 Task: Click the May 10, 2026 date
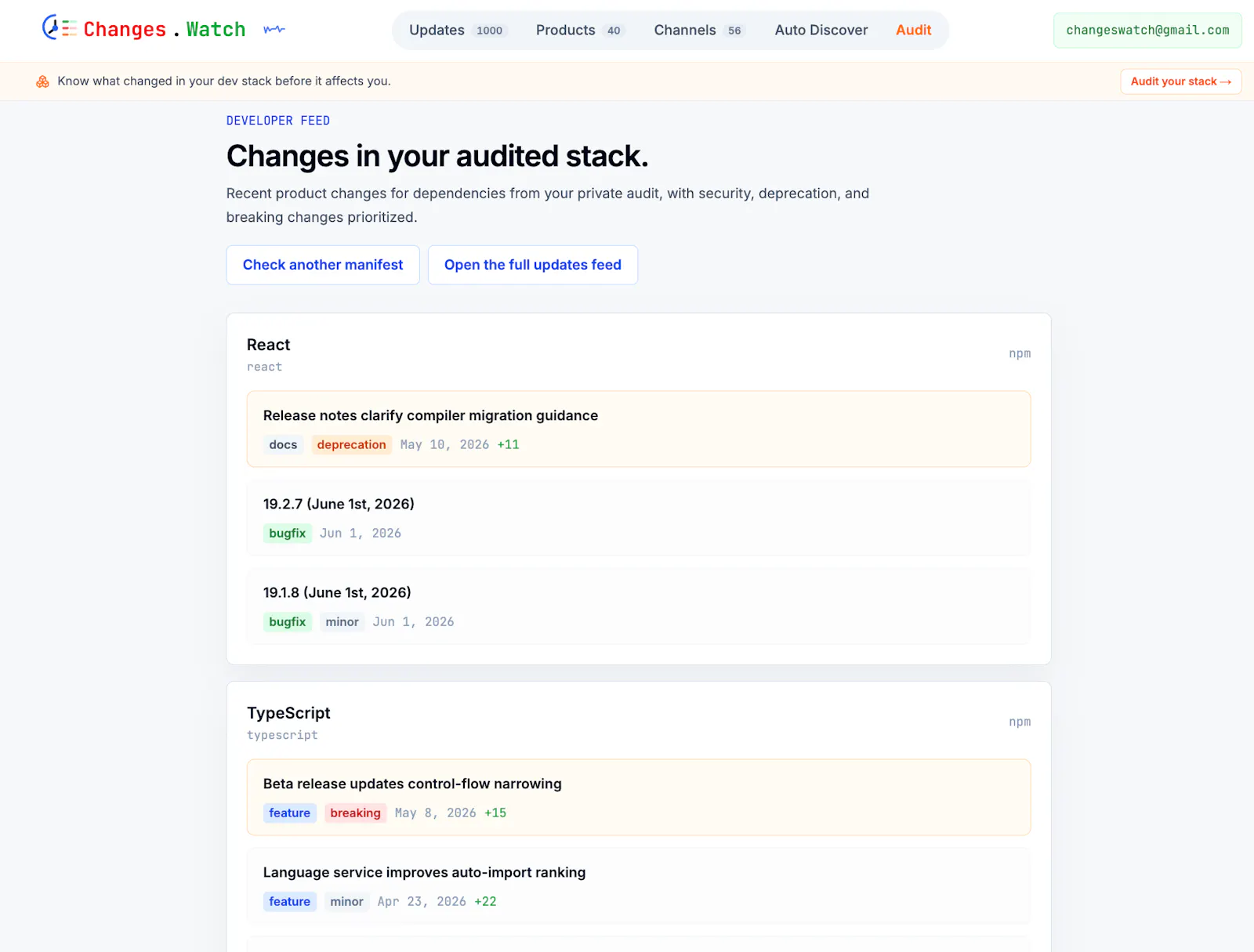tap(444, 445)
